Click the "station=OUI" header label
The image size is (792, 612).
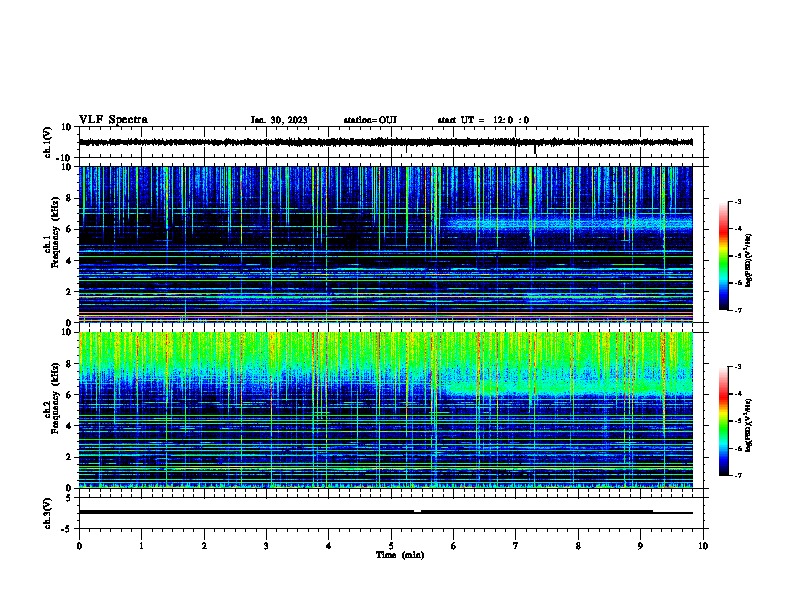click(370, 120)
